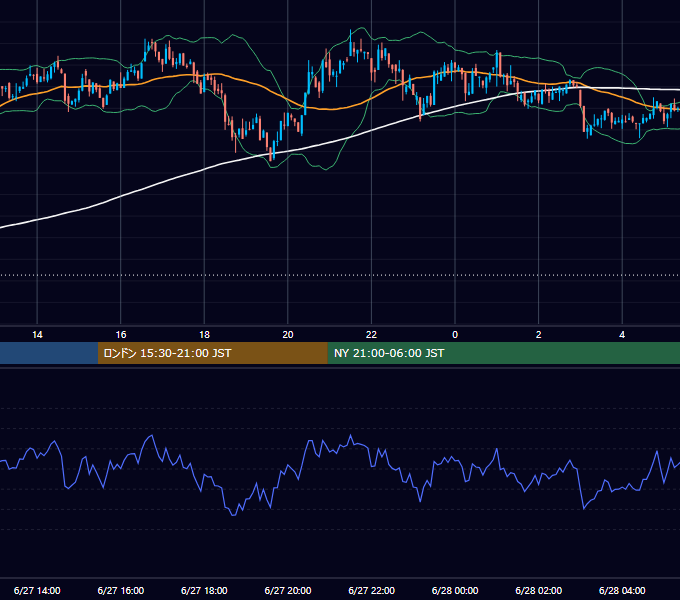Click the 20 hour label on price chart axis

288,335
